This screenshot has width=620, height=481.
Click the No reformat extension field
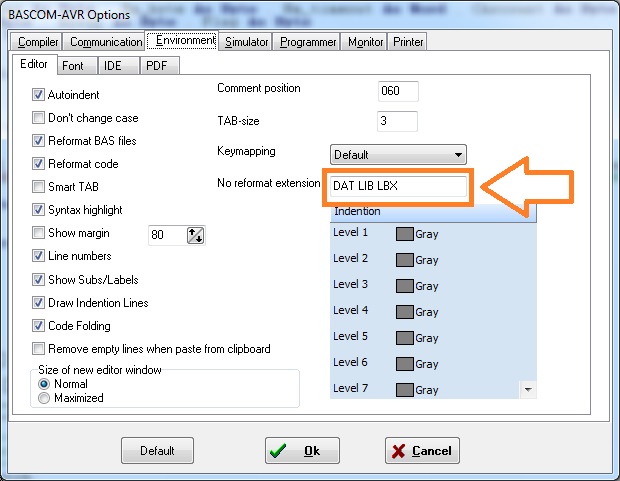point(399,186)
